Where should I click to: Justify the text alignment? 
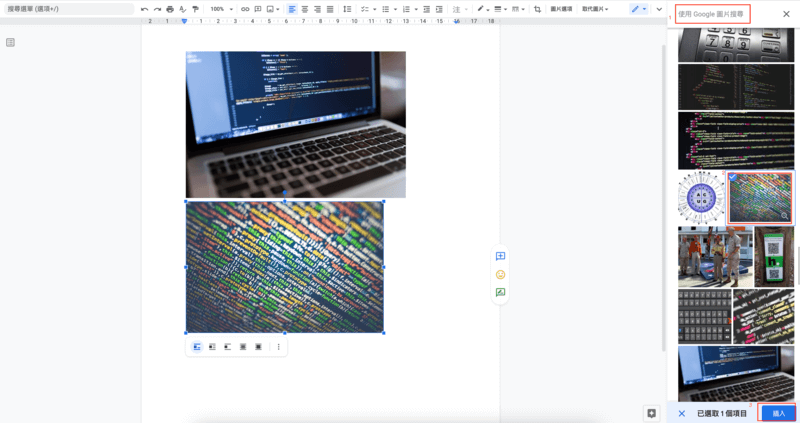330,9
